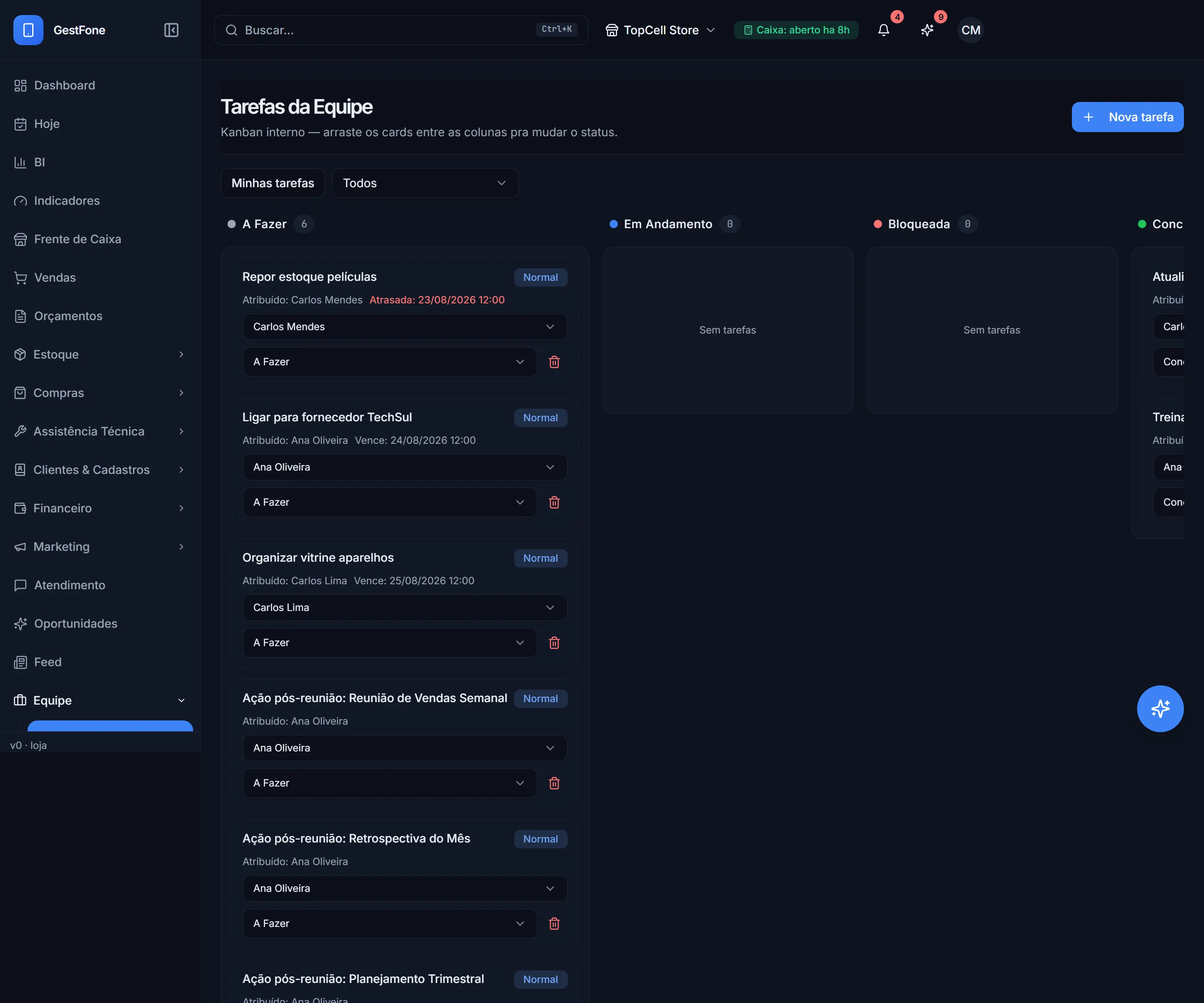Open the Hoje page
Image resolution: width=1204 pixels, height=1003 pixels.
point(100,124)
